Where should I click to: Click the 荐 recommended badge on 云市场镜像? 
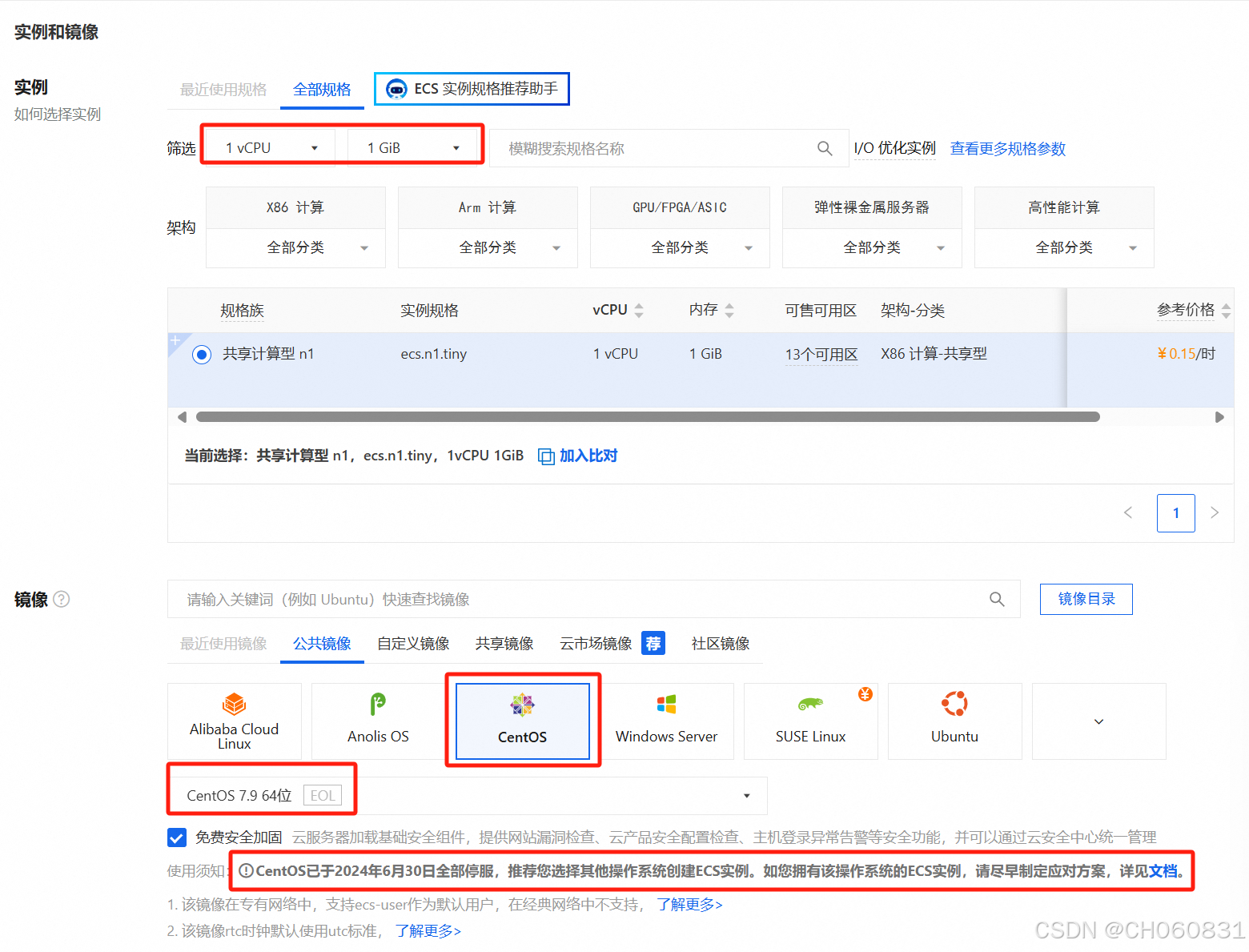point(653,643)
